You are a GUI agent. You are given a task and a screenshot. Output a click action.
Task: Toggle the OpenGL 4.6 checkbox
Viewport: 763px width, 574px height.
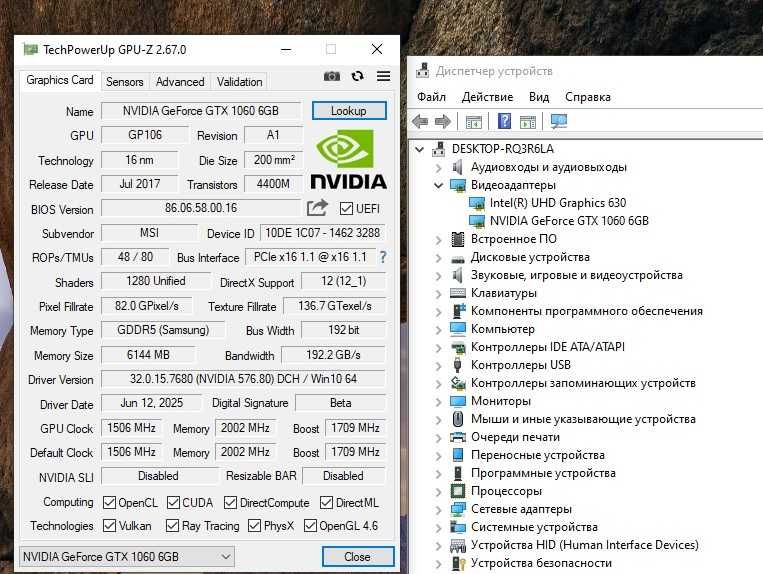click(x=310, y=526)
